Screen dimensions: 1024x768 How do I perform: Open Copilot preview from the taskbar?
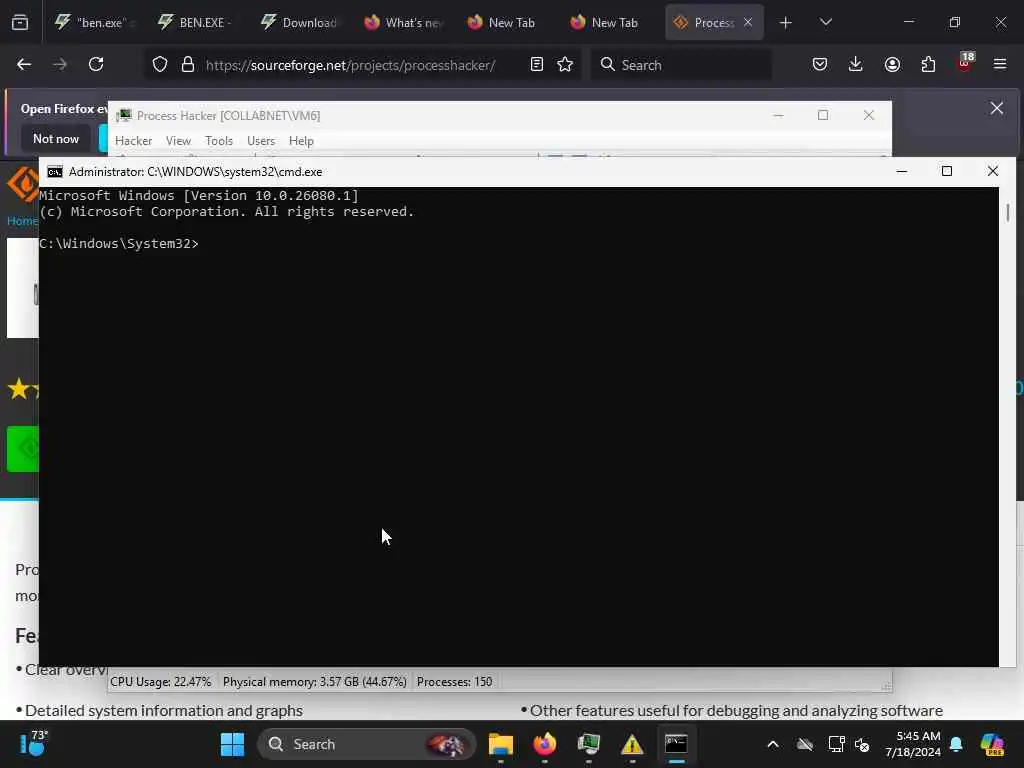click(992, 744)
